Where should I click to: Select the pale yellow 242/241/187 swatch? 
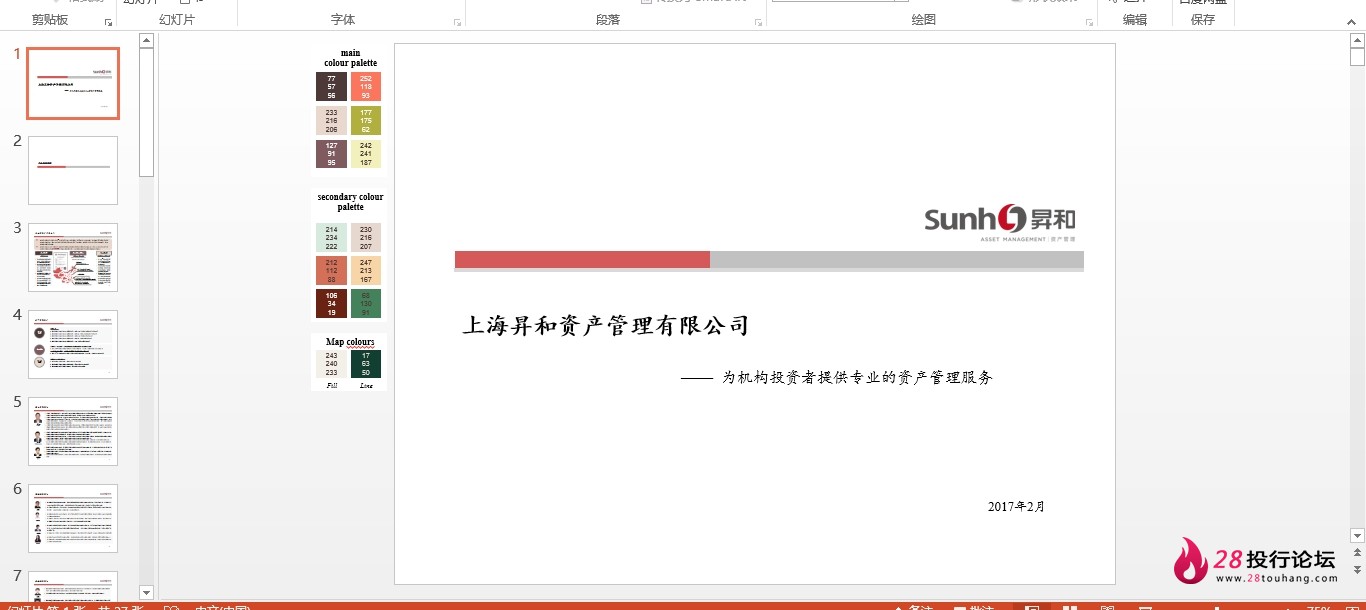366,154
